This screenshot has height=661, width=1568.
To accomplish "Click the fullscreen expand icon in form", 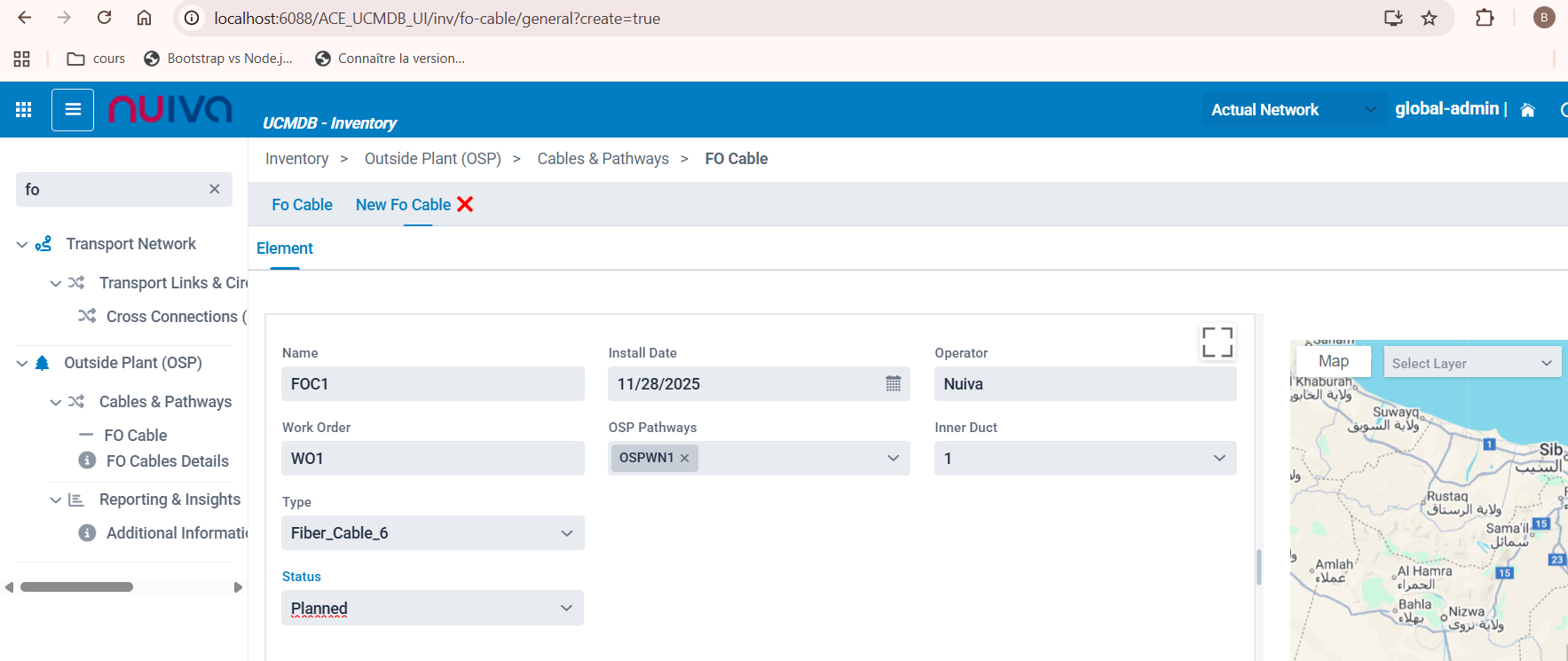I will tap(1217, 342).
